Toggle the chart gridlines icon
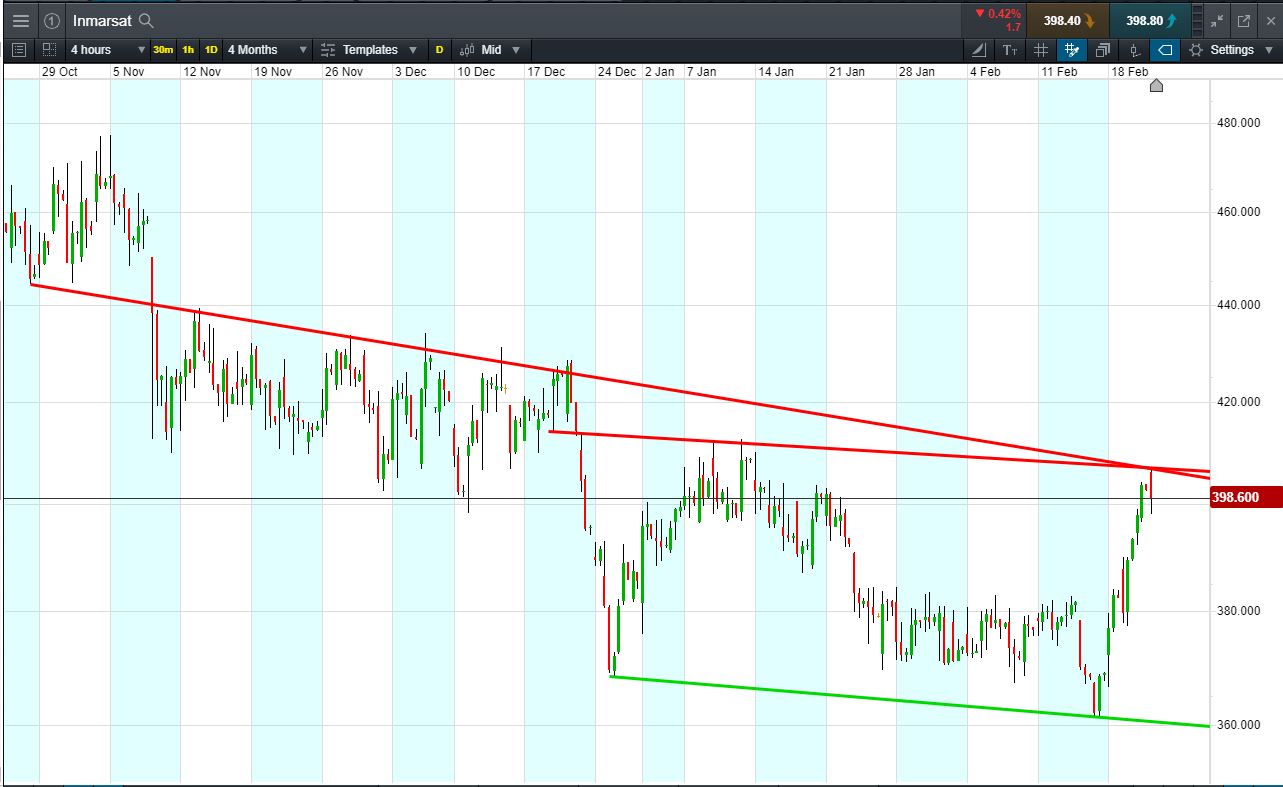1283x787 pixels. pos(1041,49)
